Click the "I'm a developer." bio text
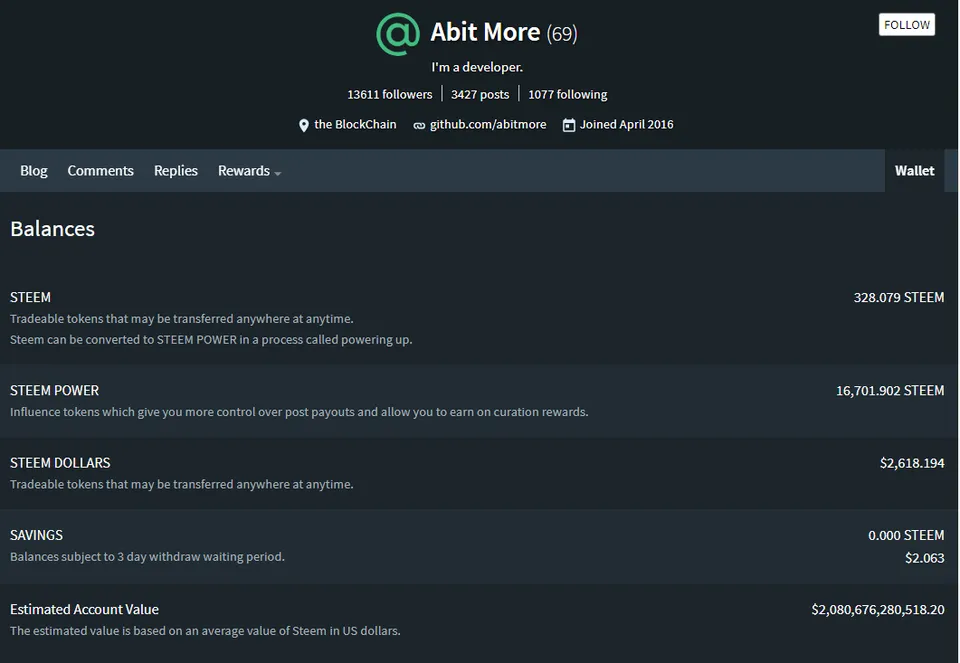The width and height of the screenshot is (960, 663). 477,67
